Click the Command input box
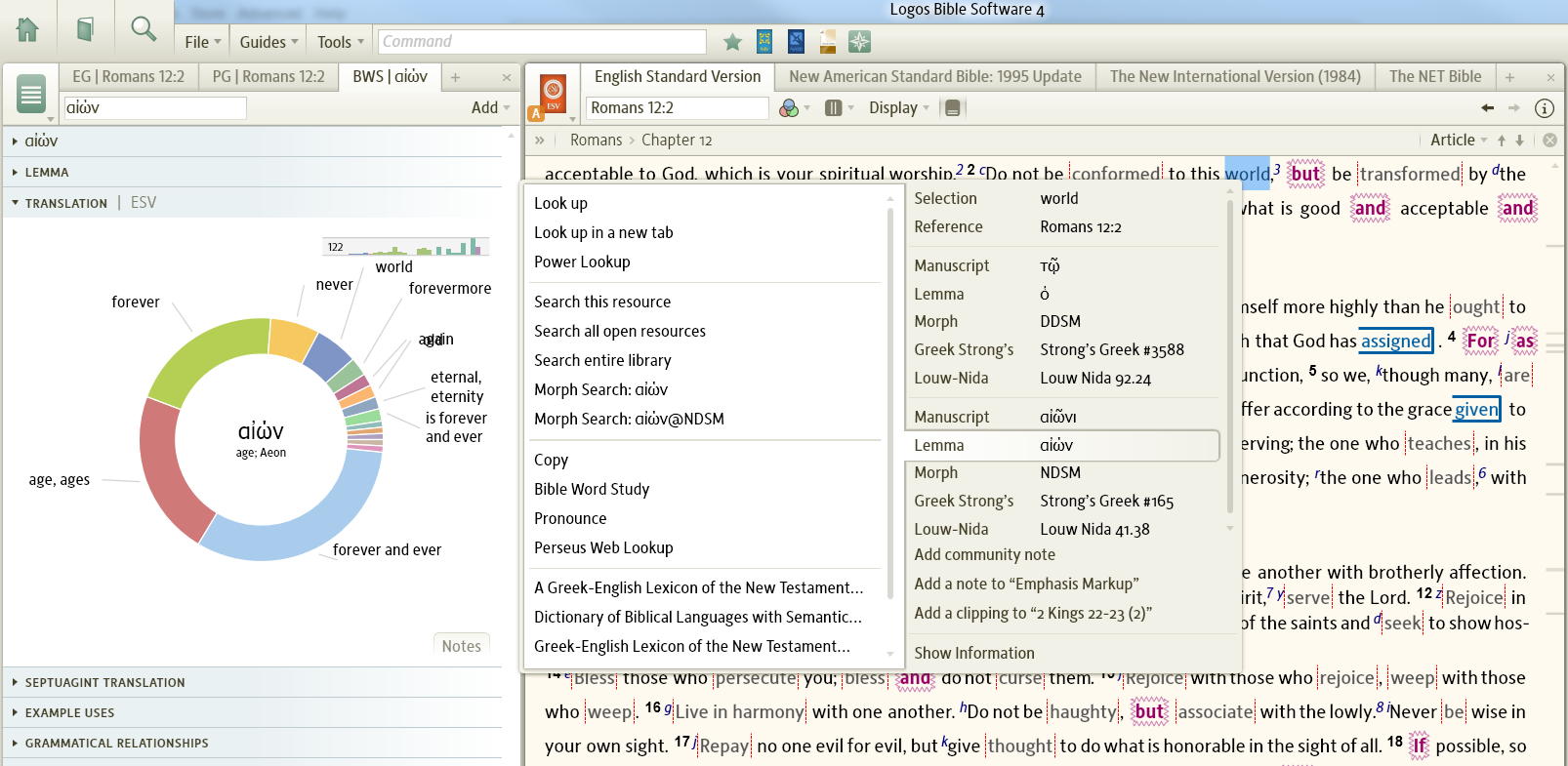The height and width of the screenshot is (766, 1568). point(542,42)
